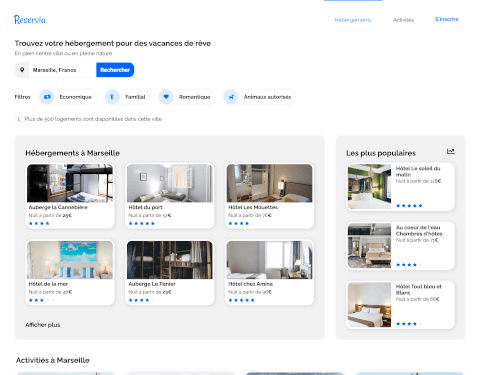Apply the Romantique filter
Screen dimensions: 480x375
pyautogui.click(x=186, y=97)
